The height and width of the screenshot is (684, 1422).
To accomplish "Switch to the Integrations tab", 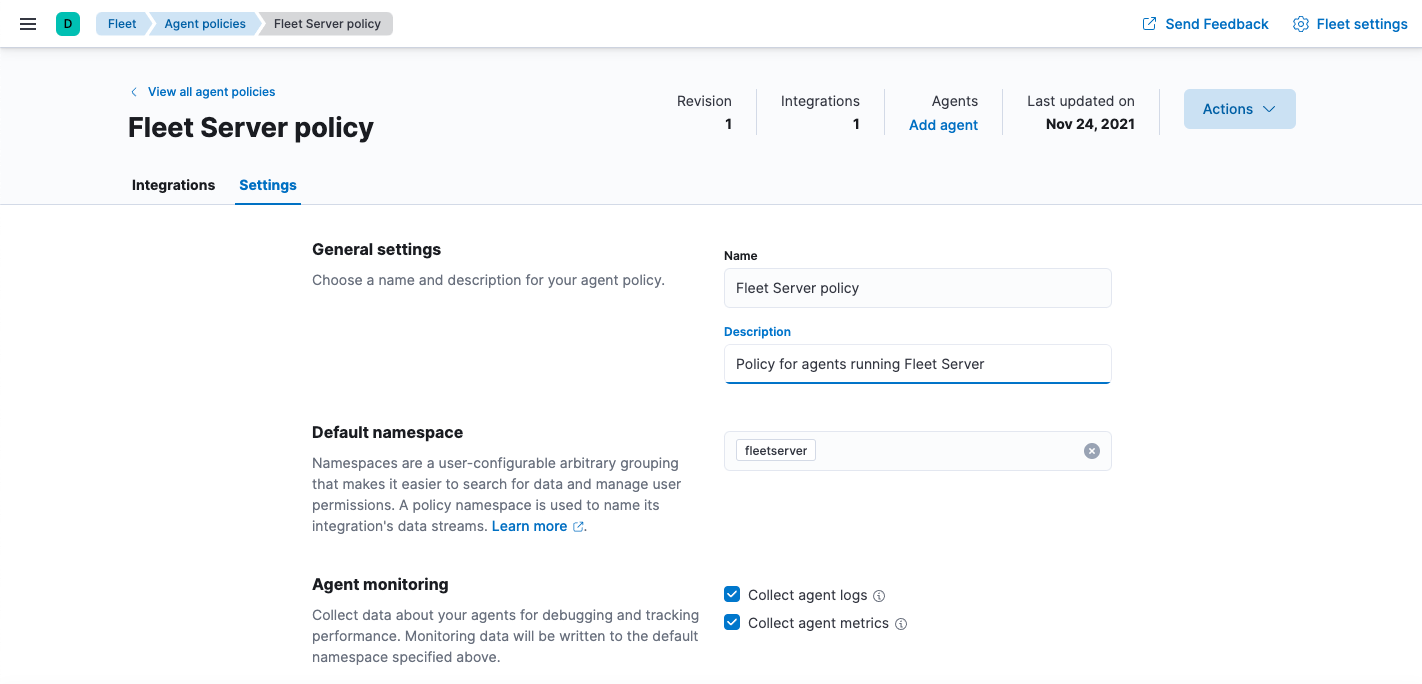I will click(173, 185).
